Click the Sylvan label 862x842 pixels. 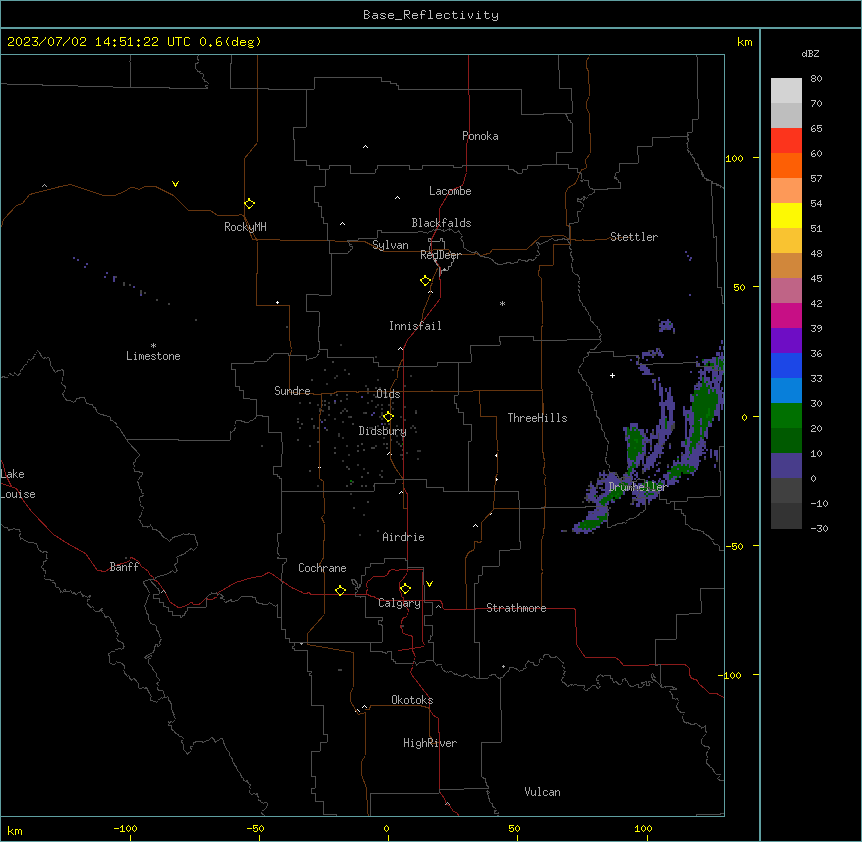(390, 245)
